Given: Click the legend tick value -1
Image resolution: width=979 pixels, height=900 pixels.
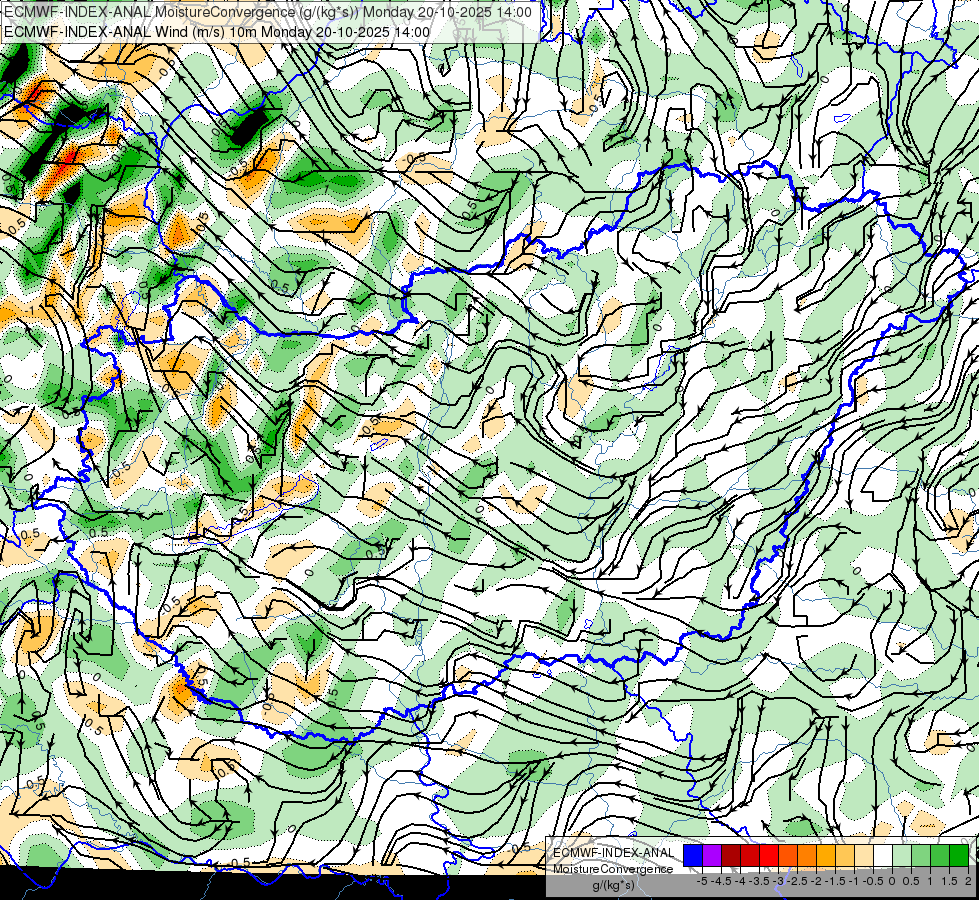Looking at the screenshot, I should coord(854,881).
